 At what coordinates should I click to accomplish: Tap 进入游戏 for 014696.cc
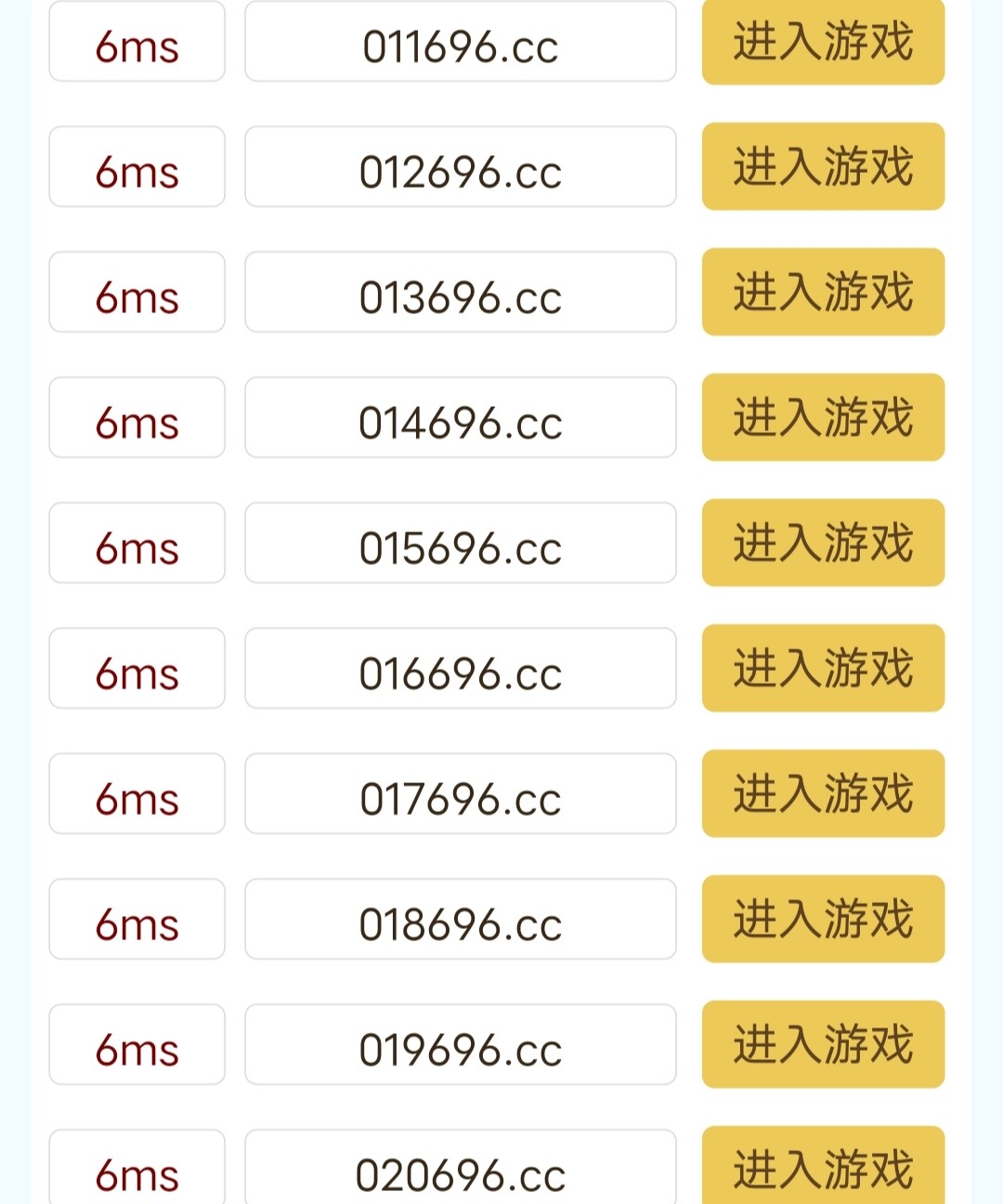point(823,417)
